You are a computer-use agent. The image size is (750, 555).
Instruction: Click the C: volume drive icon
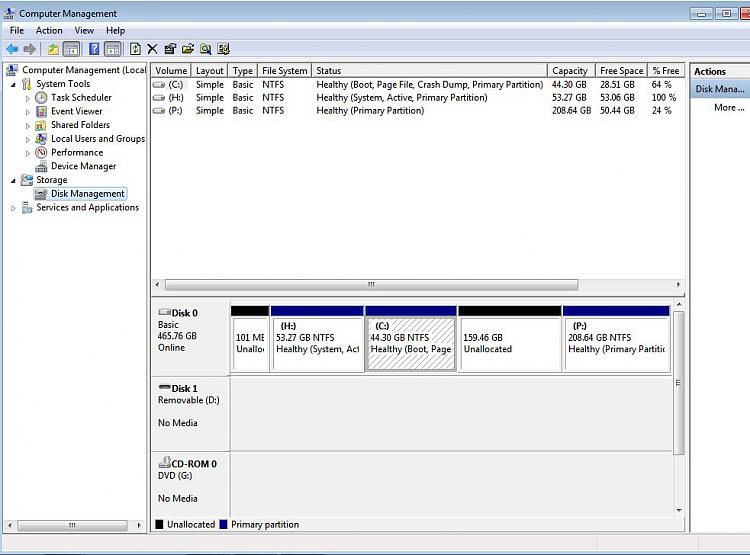click(x=159, y=85)
